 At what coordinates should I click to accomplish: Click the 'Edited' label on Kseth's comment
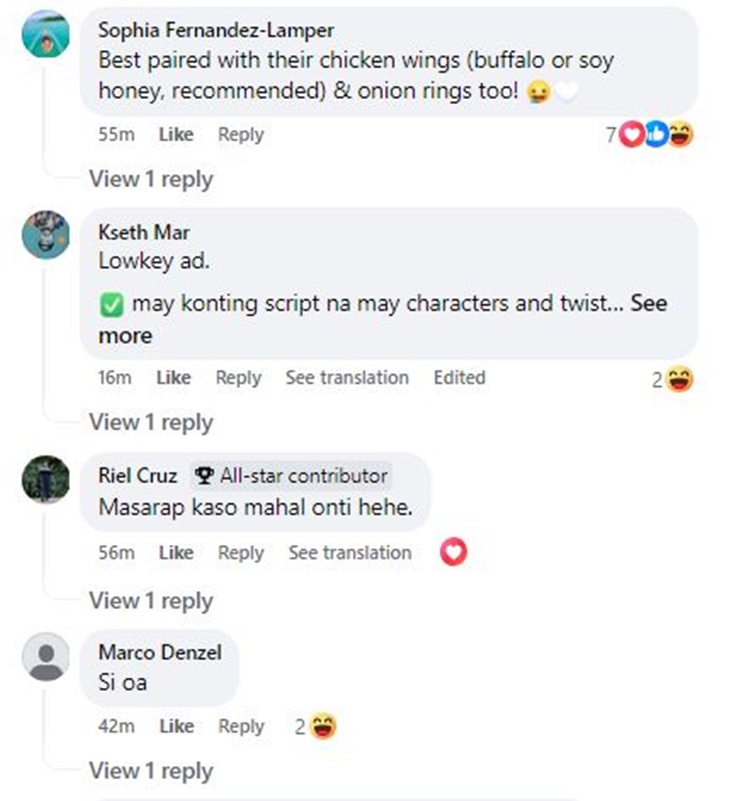coord(459,378)
